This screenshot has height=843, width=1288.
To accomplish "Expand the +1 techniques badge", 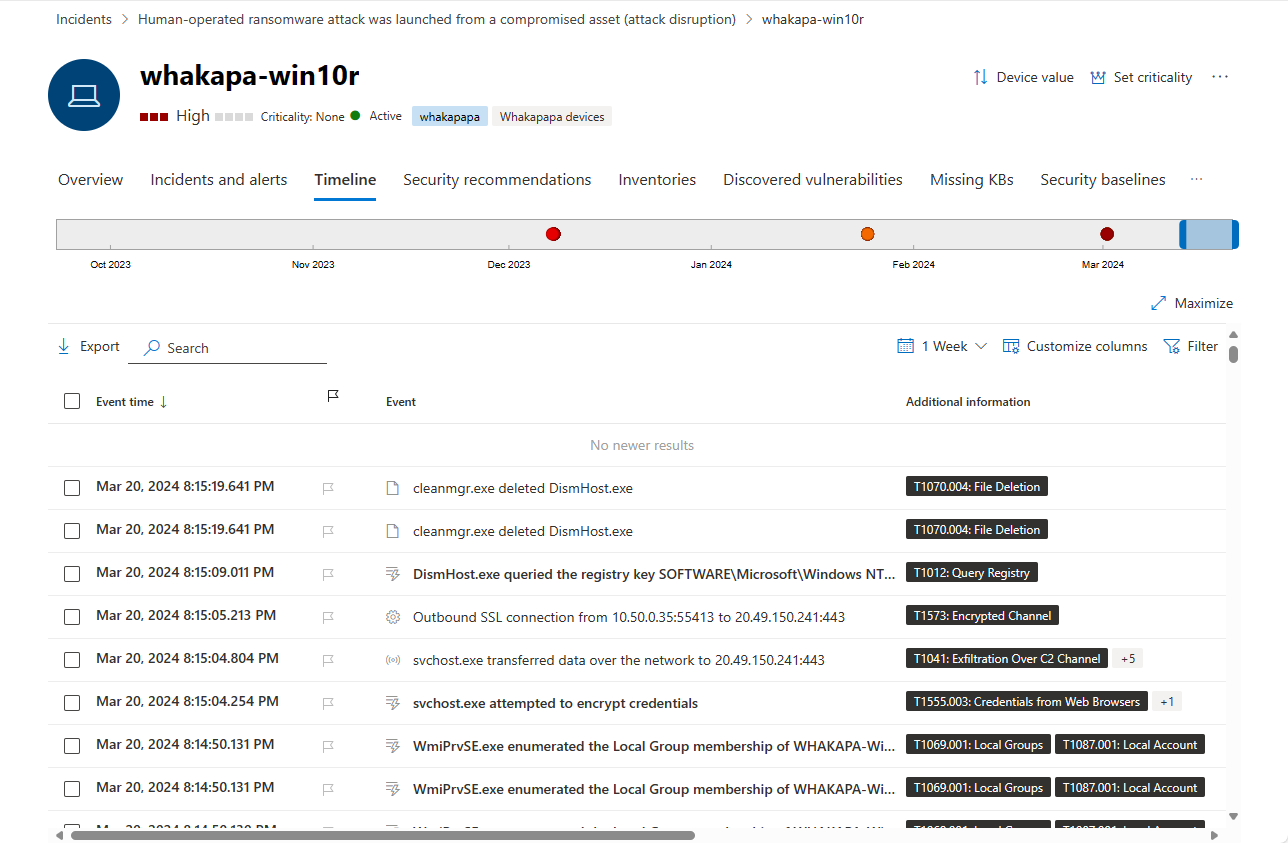I will pos(1167,701).
